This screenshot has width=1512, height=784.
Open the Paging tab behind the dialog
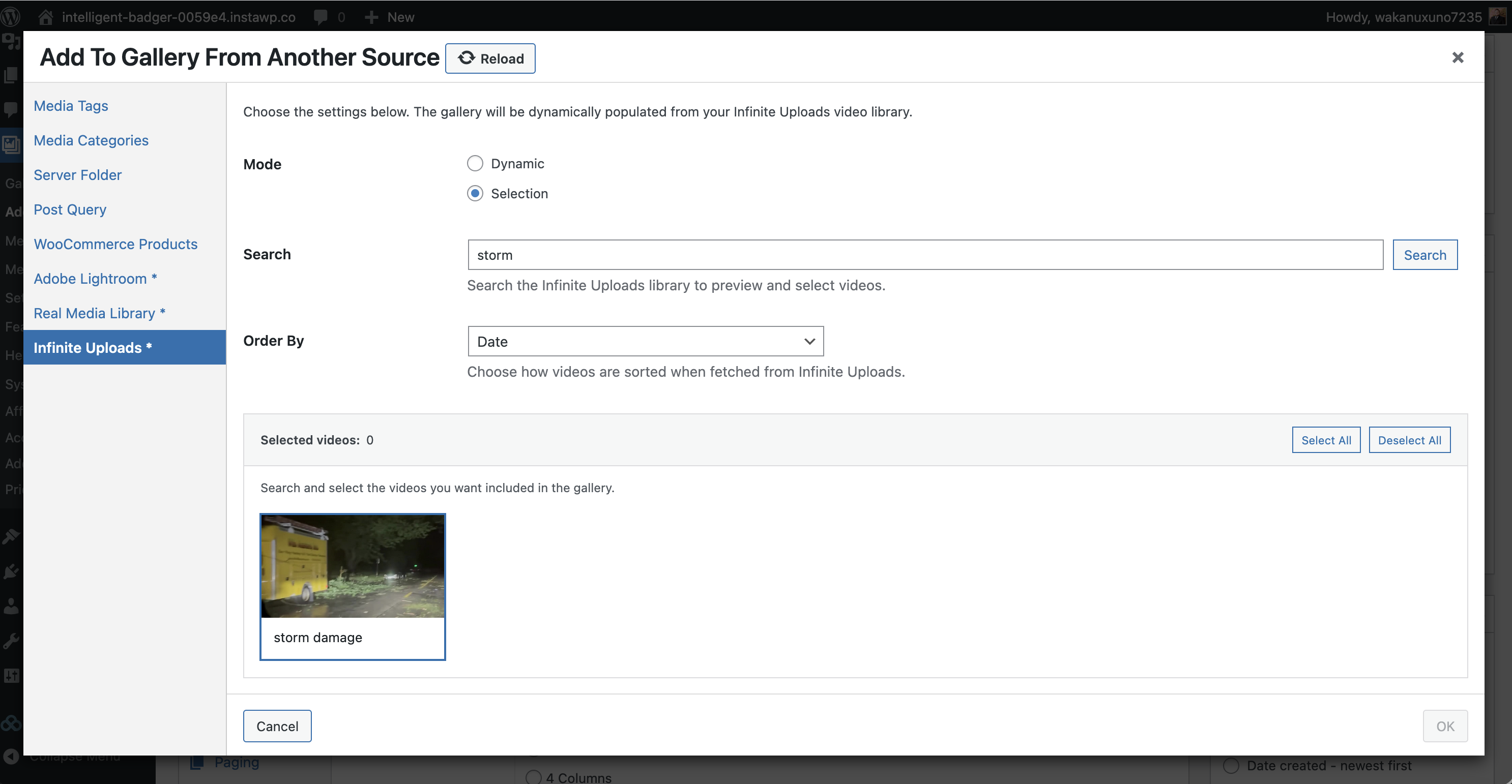[x=236, y=762]
